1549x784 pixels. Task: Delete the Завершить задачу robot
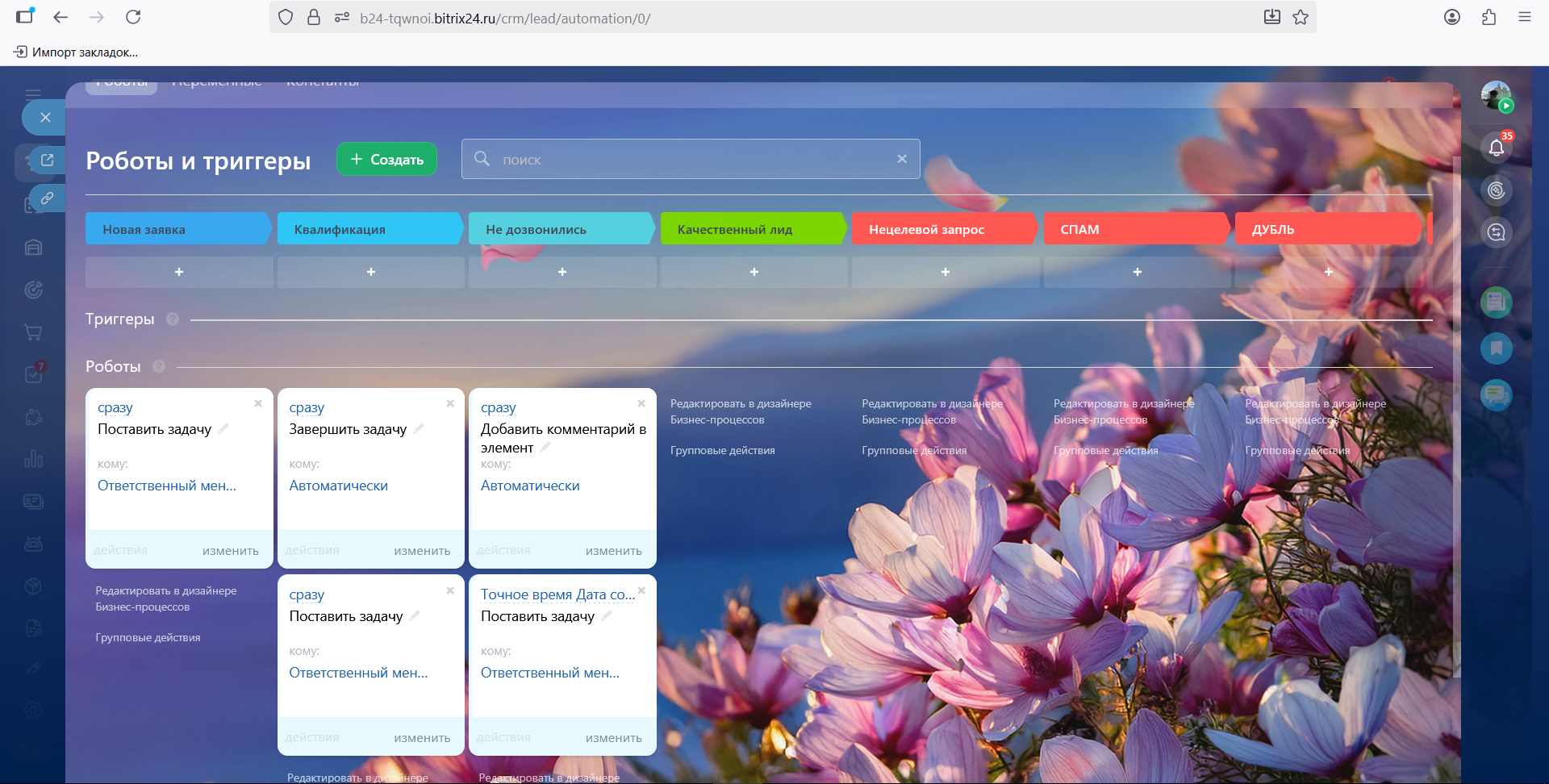click(450, 403)
